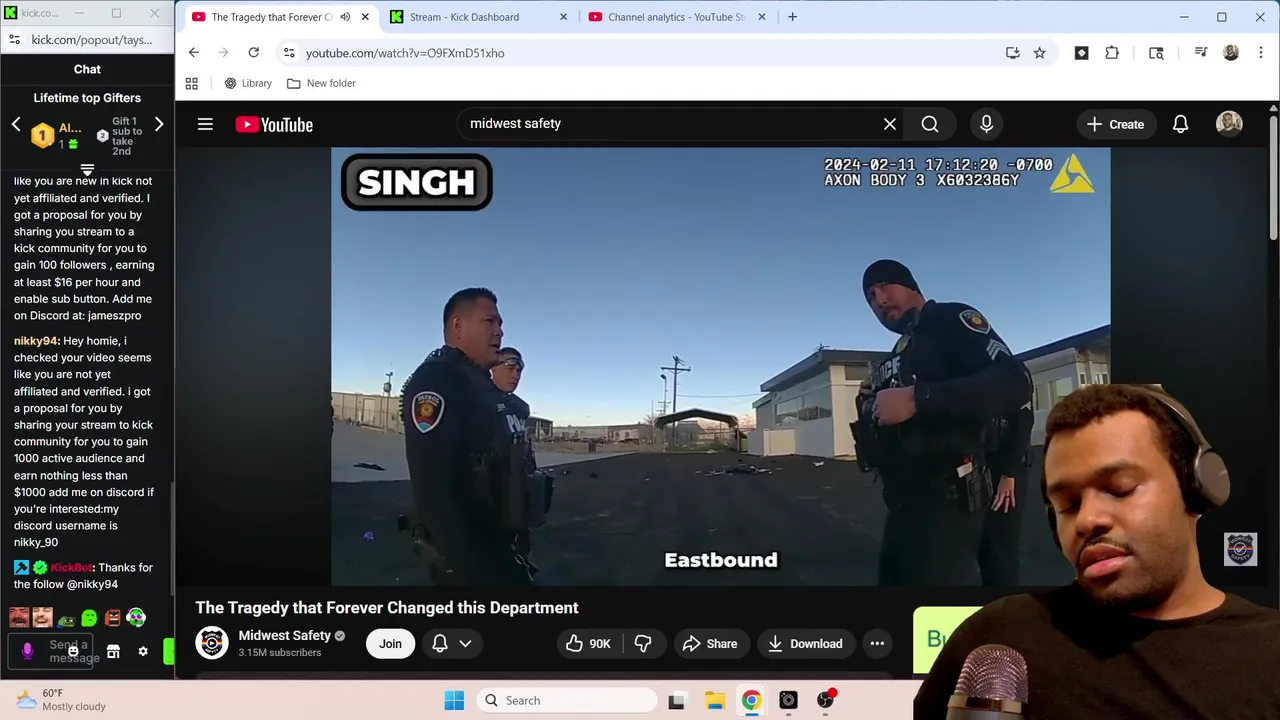Open Chrome three-dot menu
The image size is (1280, 720).
[1259, 53]
